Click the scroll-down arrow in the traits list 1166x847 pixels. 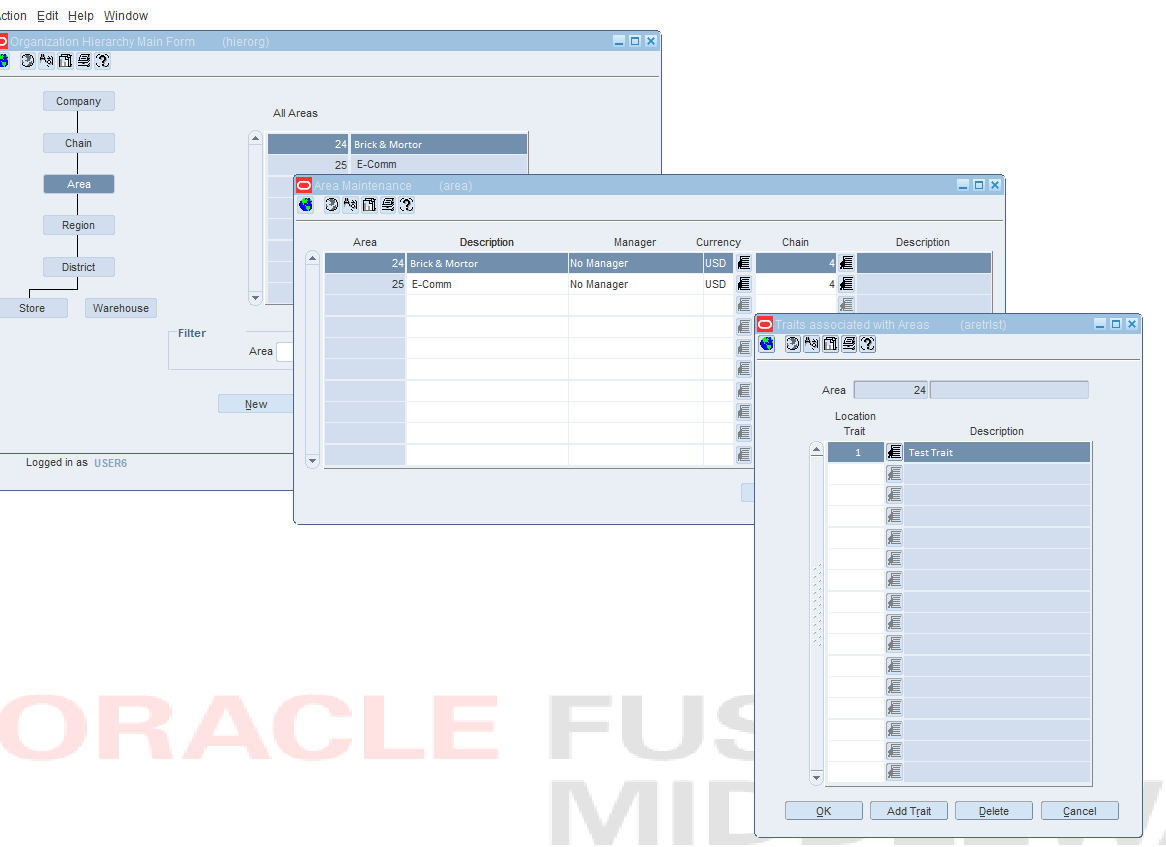(816, 778)
